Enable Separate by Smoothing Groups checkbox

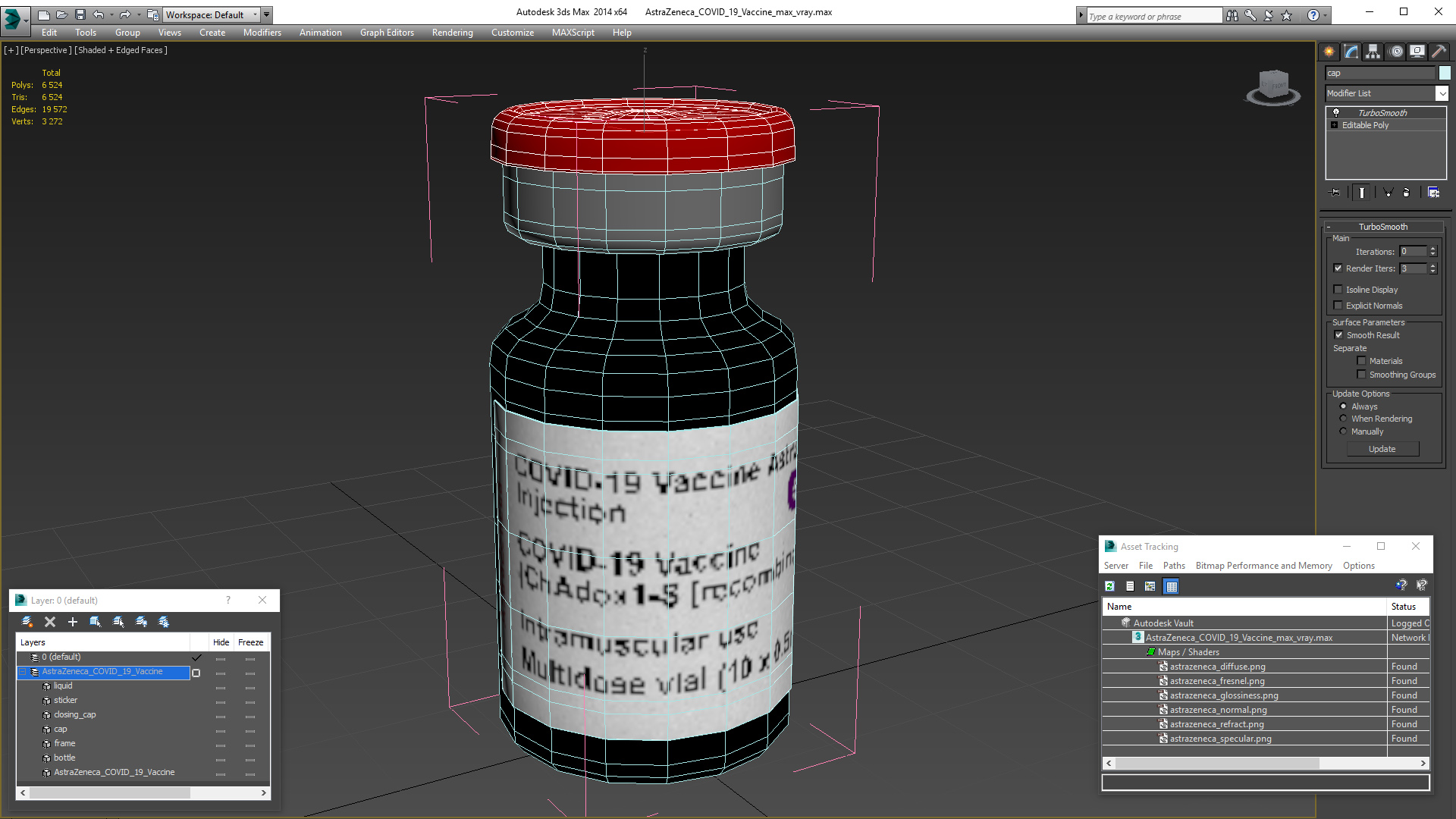coord(1361,375)
